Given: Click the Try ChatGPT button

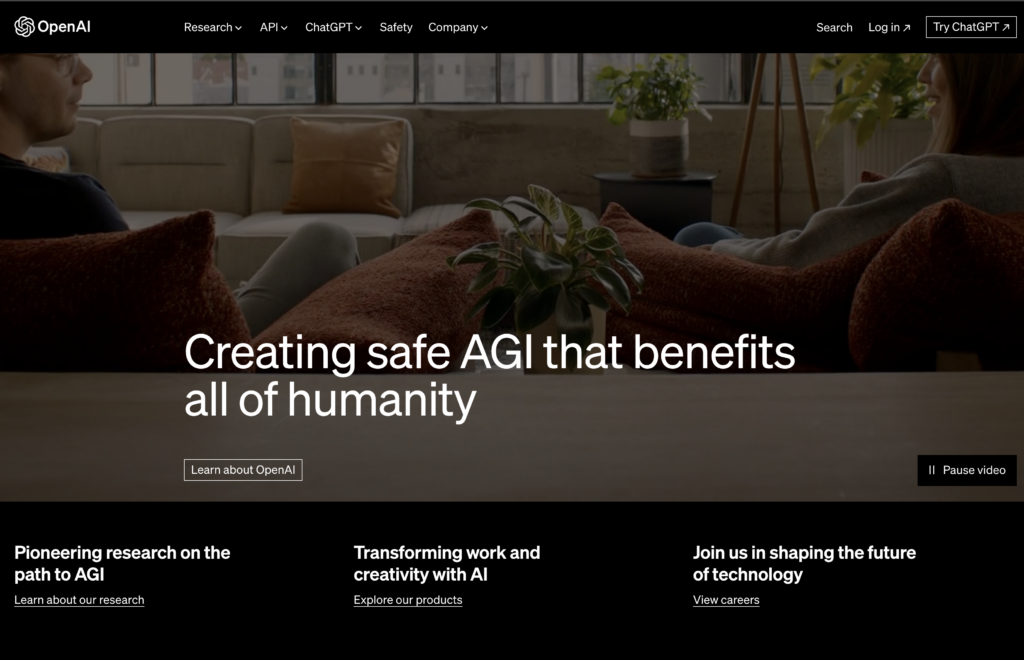Looking at the screenshot, I should [x=971, y=27].
